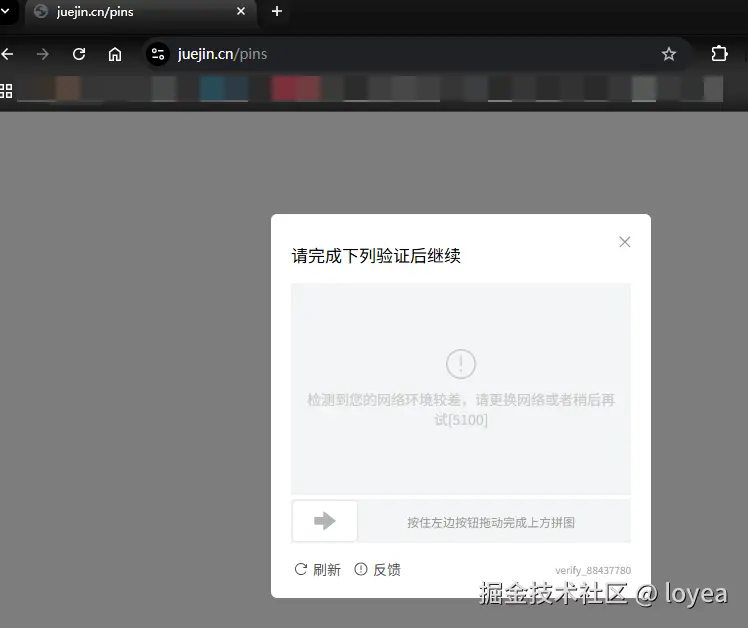Go forward to the next page
Screen dimensions: 748x628
point(43,54)
